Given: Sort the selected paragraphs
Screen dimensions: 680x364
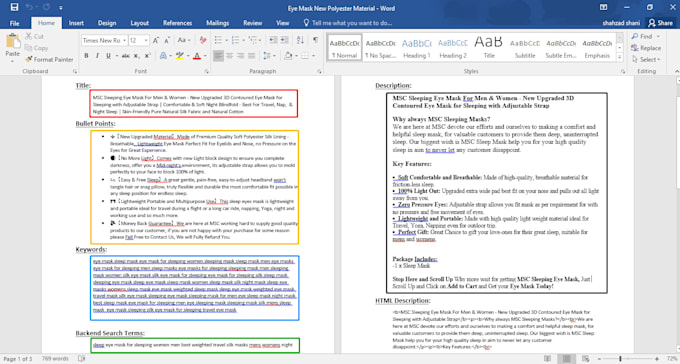Looking at the screenshot, I should (x=300, y=40).
